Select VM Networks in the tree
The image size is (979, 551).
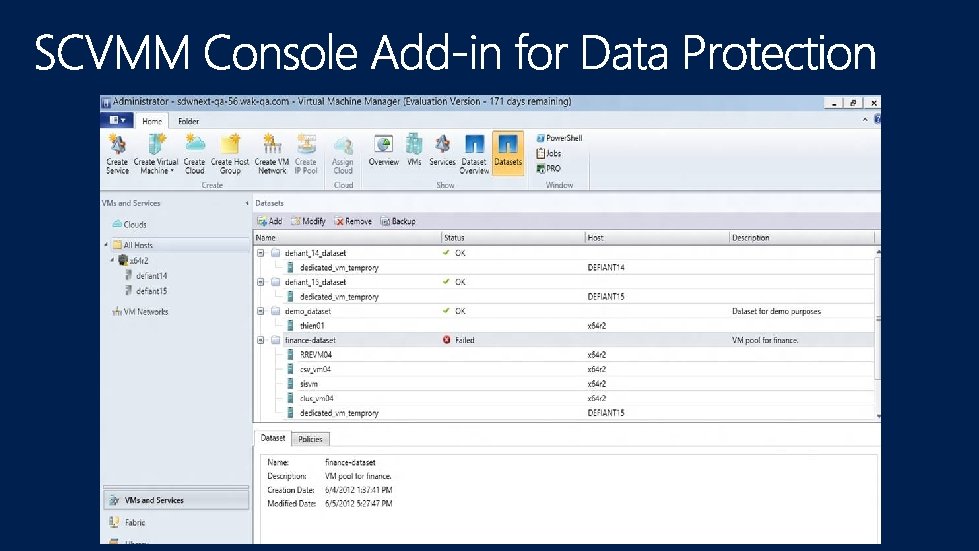click(x=140, y=311)
